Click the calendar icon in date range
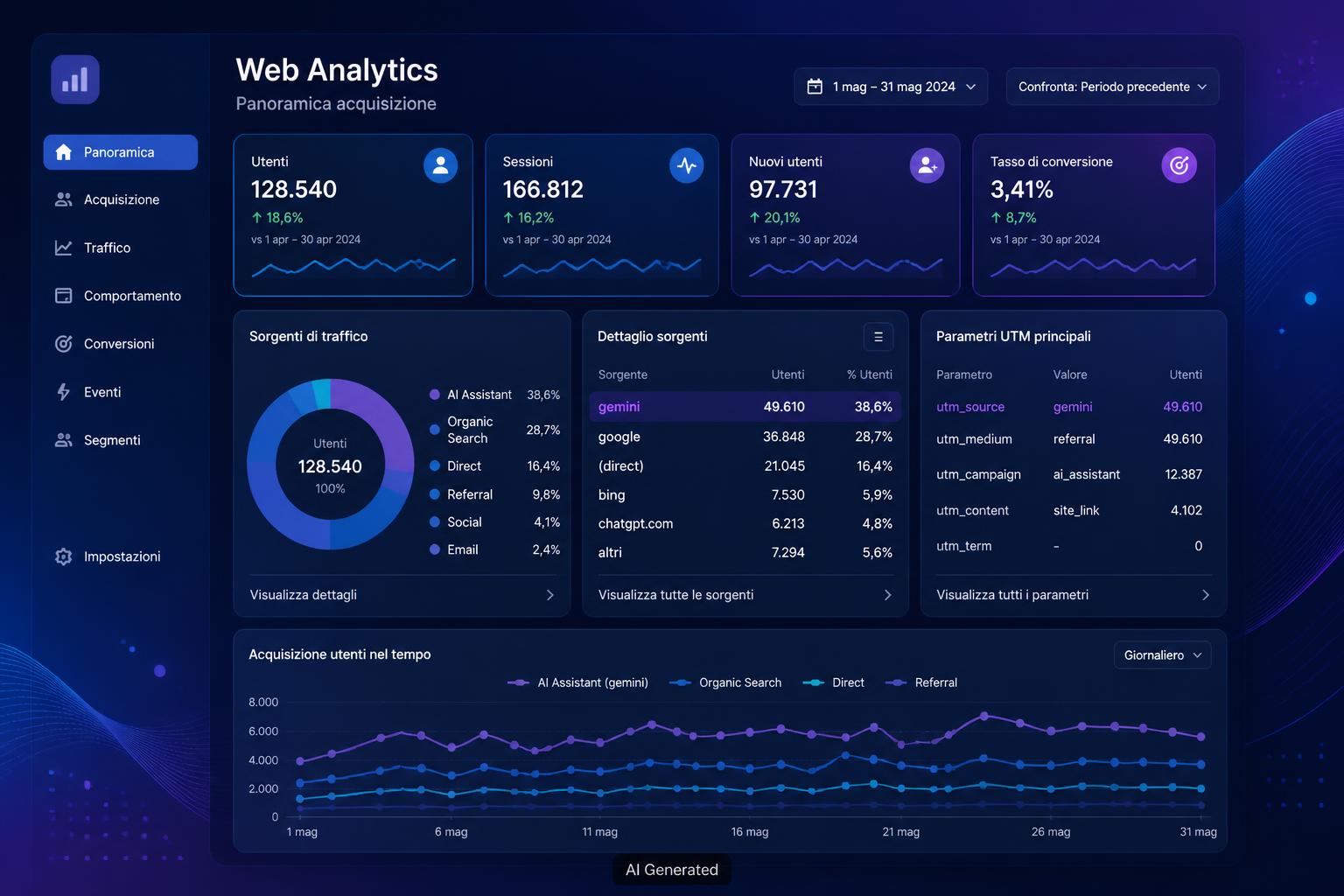Viewport: 1344px width, 896px height. tap(815, 87)
